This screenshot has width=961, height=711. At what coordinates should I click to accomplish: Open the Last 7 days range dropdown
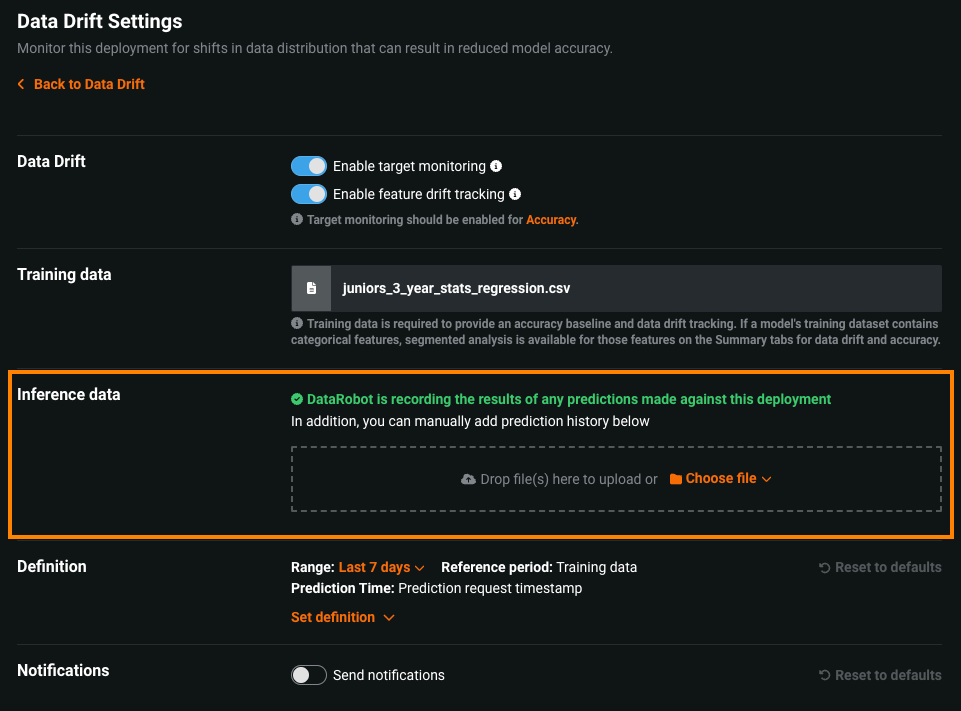[x=381, y=567]
